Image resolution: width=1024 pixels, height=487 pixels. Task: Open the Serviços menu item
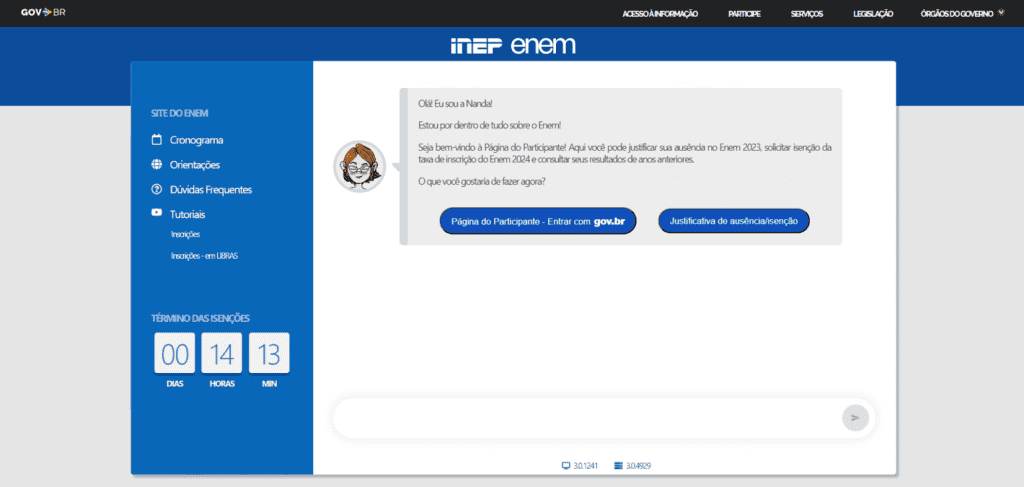[x=807, y=14]
